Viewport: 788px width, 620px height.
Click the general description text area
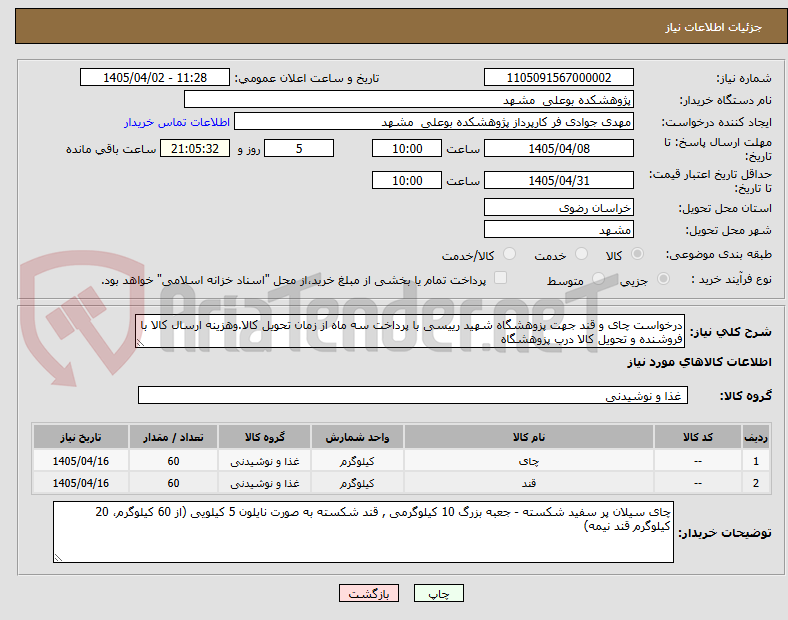410,332
